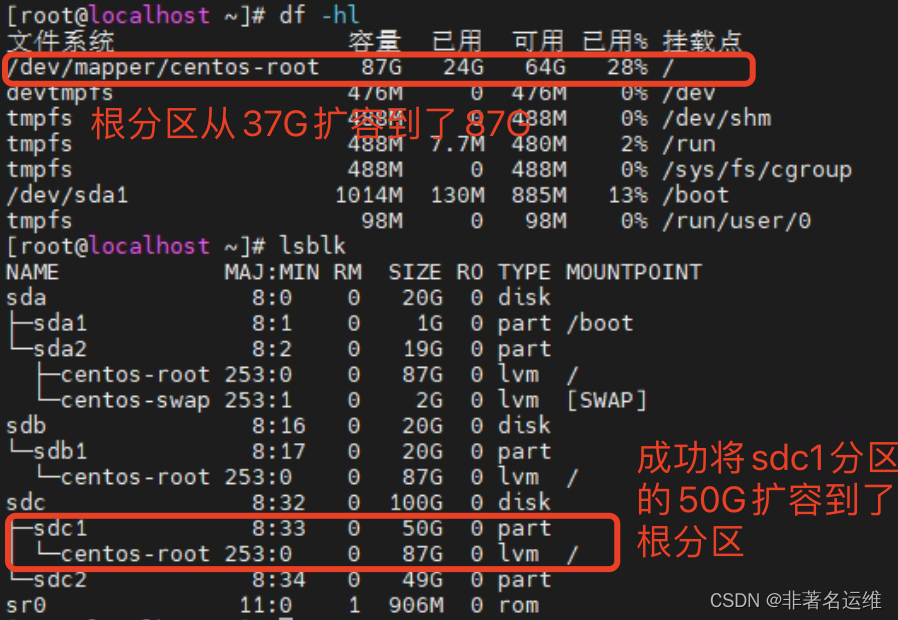Click the /sys/fs/cgroup mount point
898x620 pixels.
[x=757, y=170]
